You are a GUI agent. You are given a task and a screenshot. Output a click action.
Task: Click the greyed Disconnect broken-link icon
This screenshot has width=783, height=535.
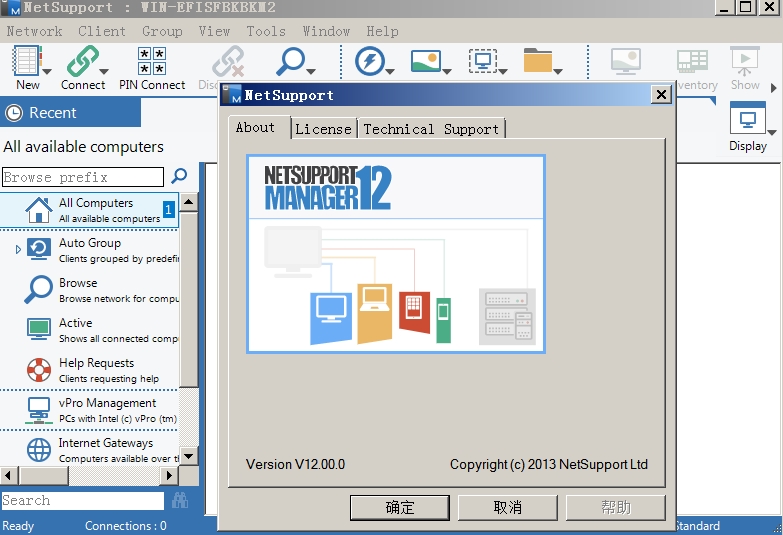tap(228, 61)
